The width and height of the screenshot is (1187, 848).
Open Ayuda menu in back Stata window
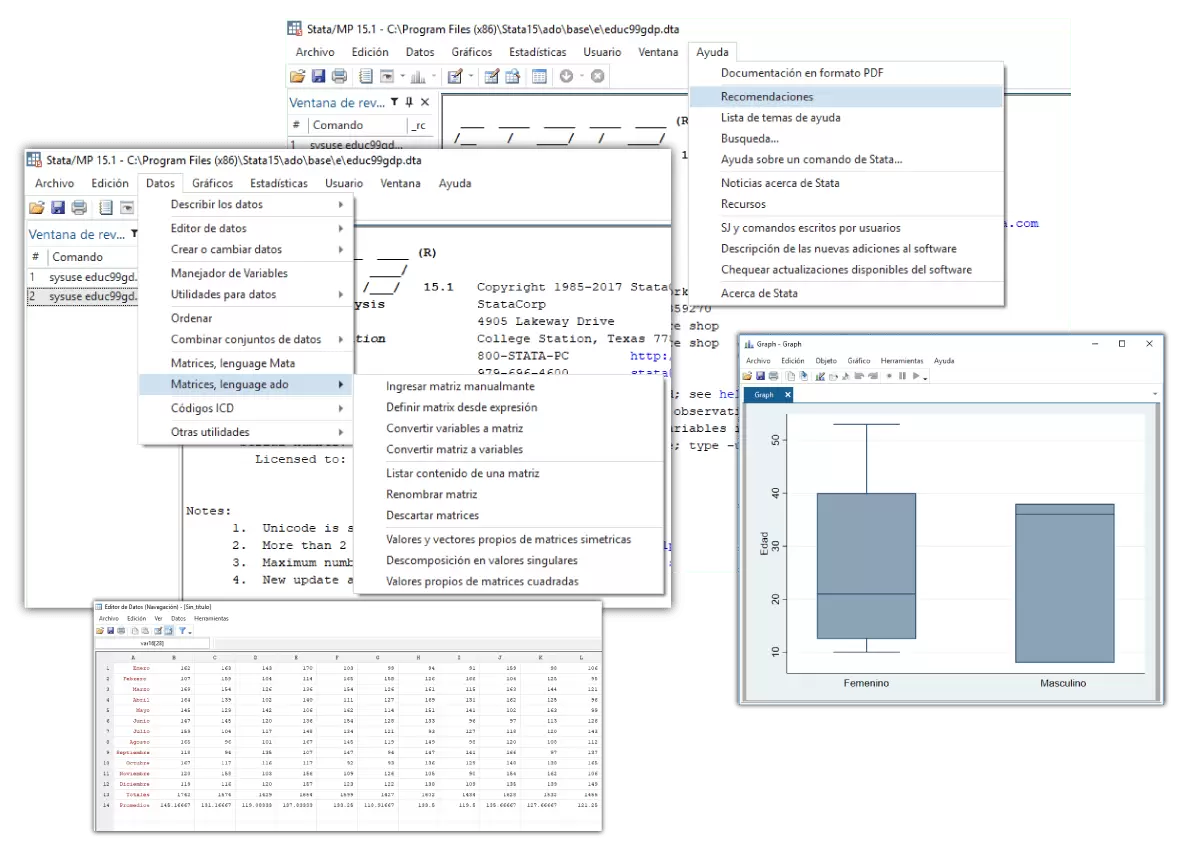(x=712, y=51)
